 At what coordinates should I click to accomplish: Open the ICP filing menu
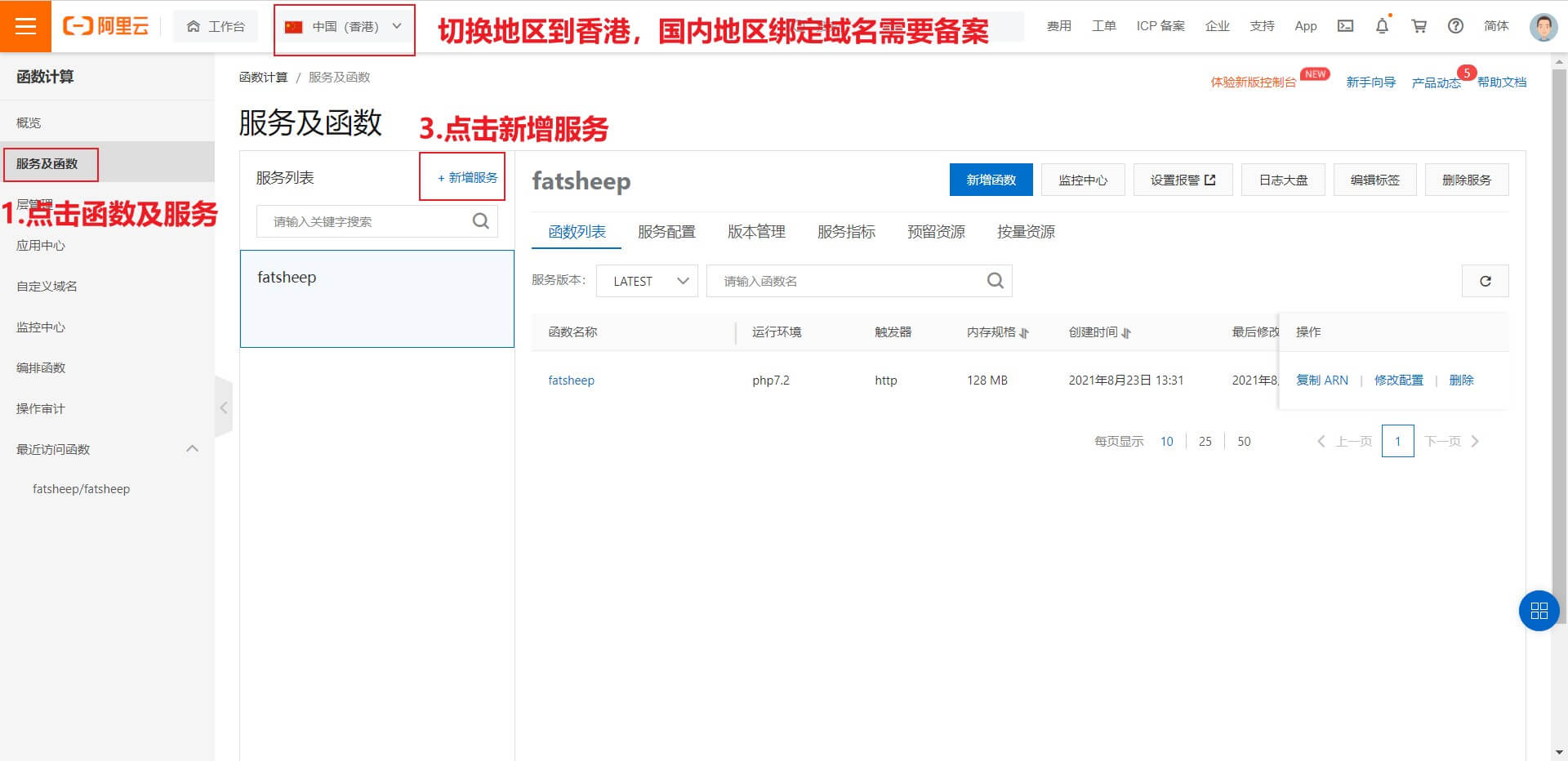coord(1160,26)
